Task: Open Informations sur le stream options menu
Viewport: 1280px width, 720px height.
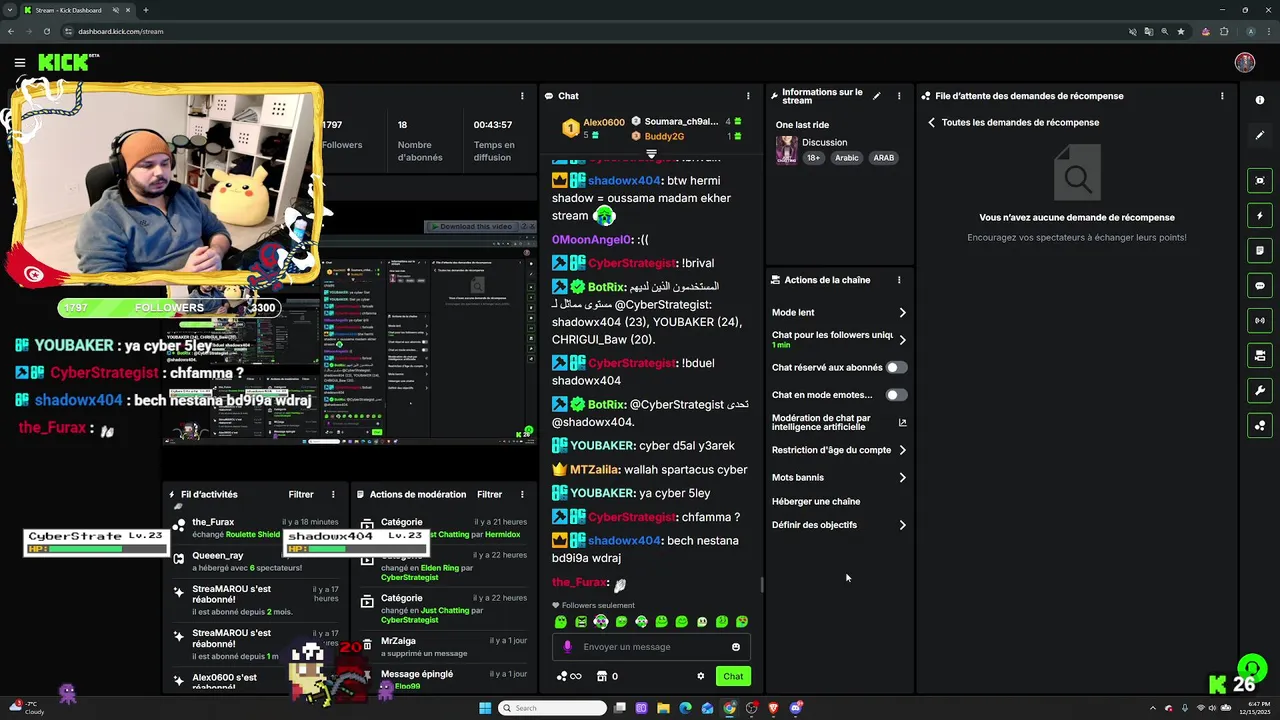Action: [898, 96]
